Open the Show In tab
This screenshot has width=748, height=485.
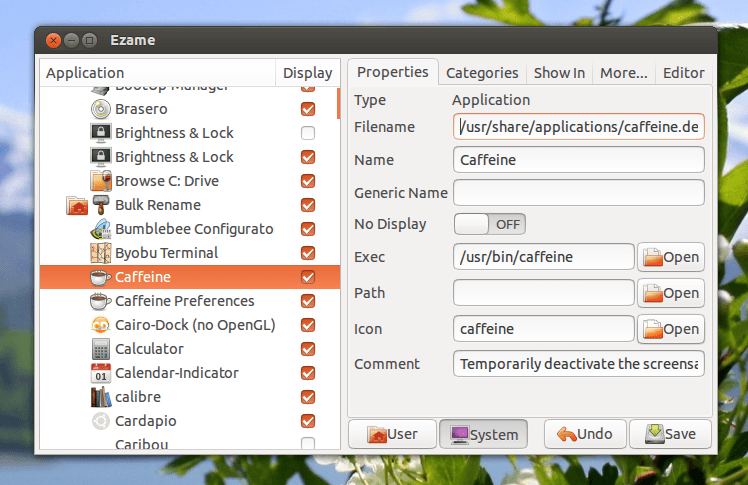click(559, 73)
